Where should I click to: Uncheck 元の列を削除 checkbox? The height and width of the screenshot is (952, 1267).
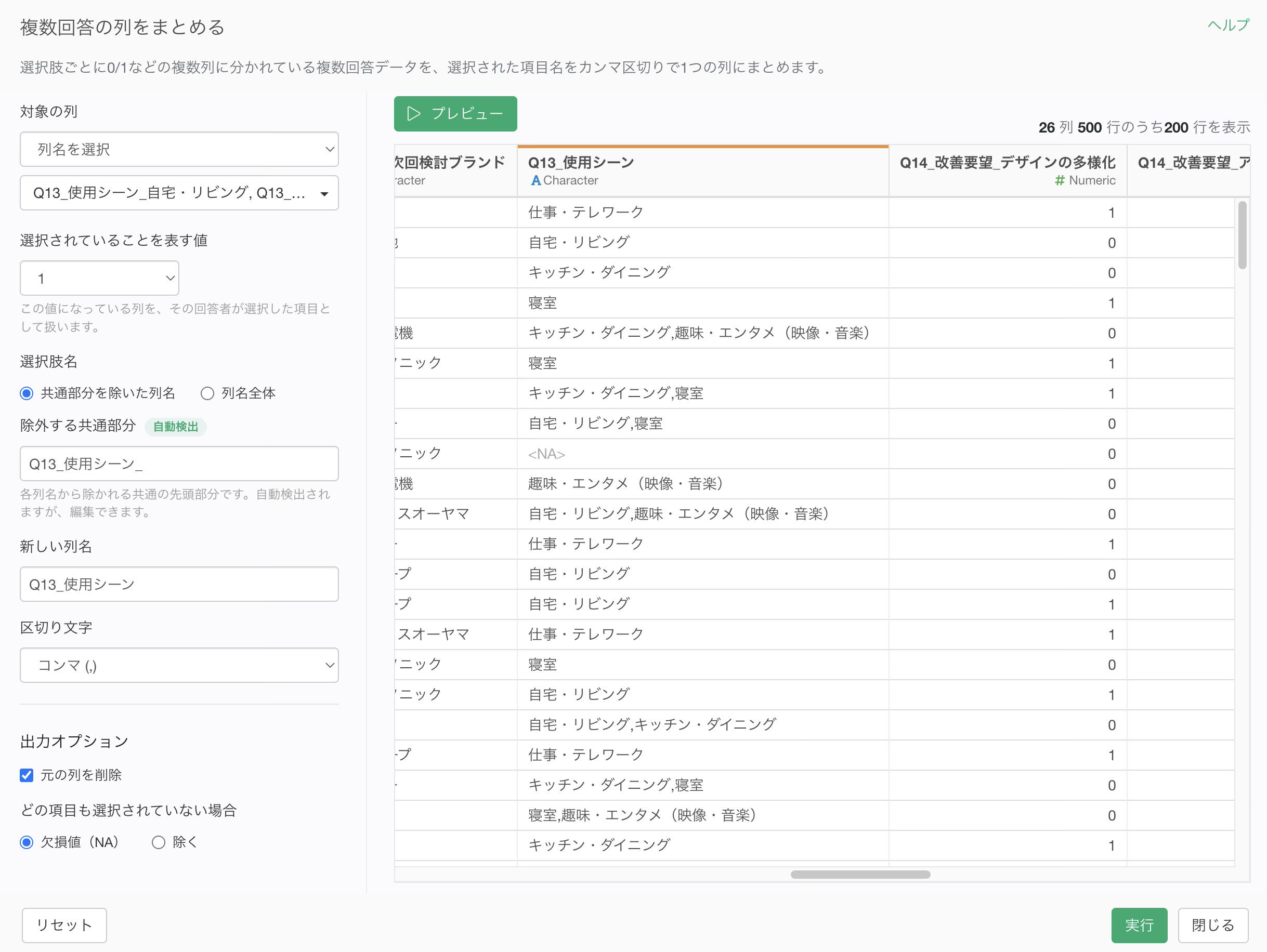pos(27,775)
